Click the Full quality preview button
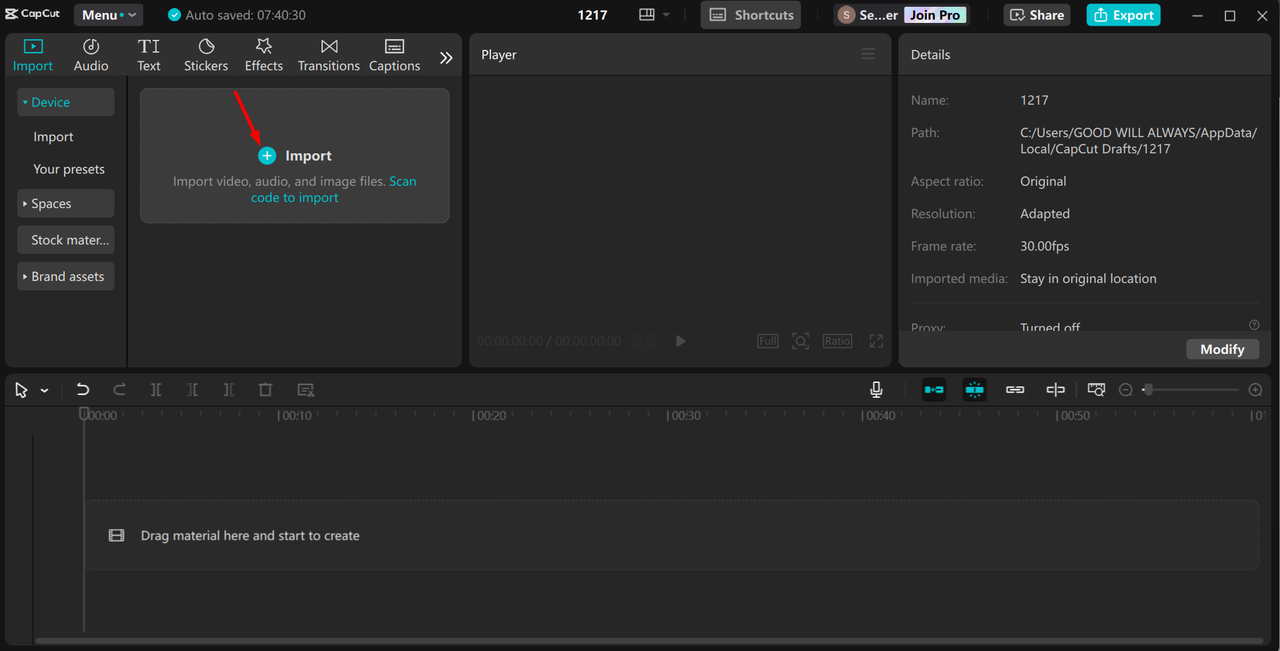The image size is (1280, 651). pos(767,341)
